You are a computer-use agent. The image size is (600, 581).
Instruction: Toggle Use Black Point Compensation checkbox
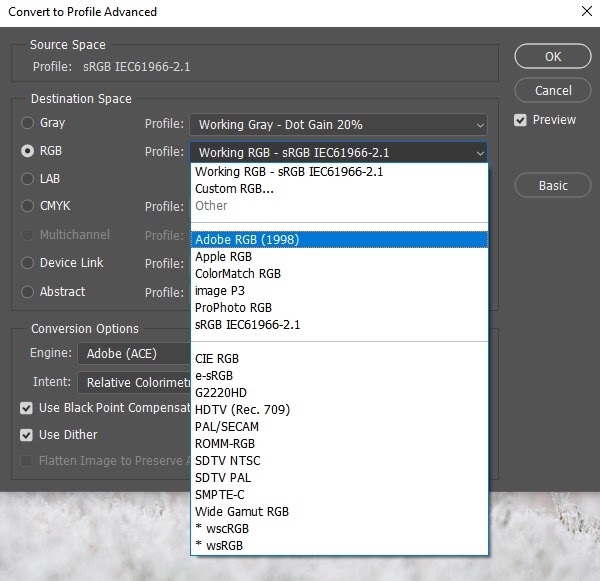26,408
